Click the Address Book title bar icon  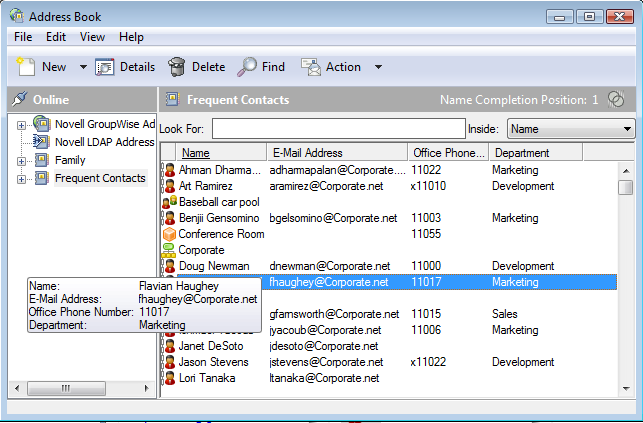tap(17, 16)
